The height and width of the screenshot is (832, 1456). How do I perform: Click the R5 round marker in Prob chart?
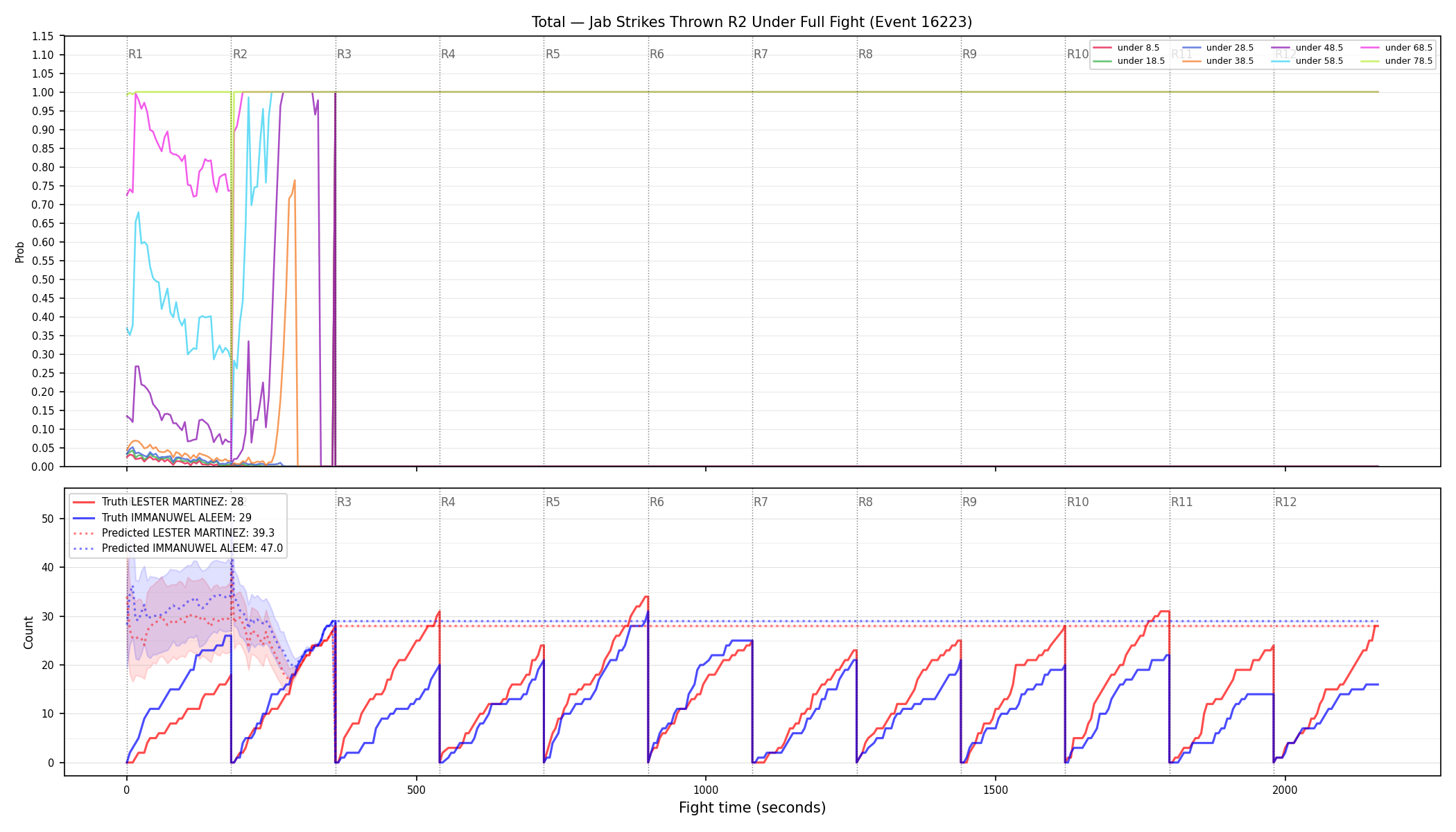[553, 54]
